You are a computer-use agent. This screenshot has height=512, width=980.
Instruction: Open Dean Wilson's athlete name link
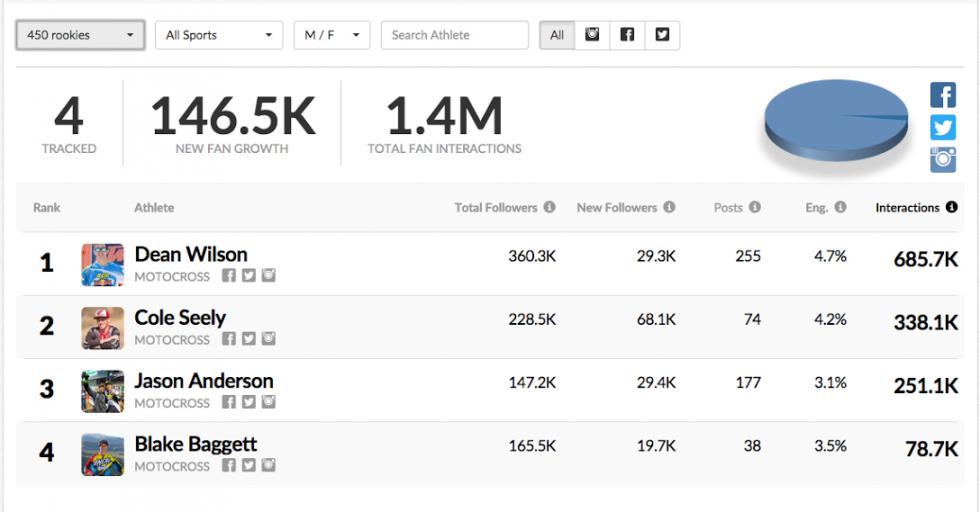tap(191, 254)
